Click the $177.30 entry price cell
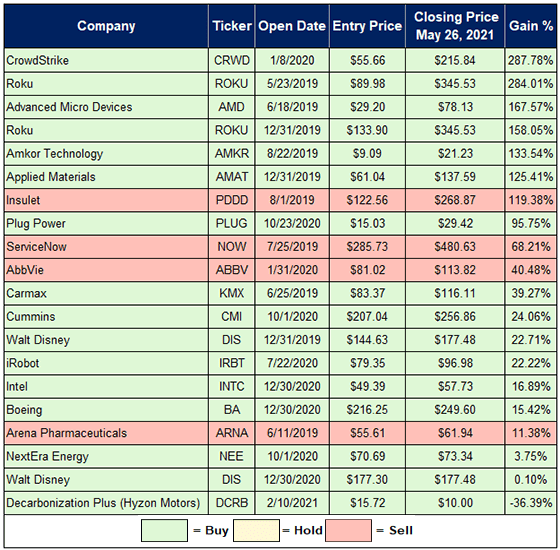 tap(368, 480)
